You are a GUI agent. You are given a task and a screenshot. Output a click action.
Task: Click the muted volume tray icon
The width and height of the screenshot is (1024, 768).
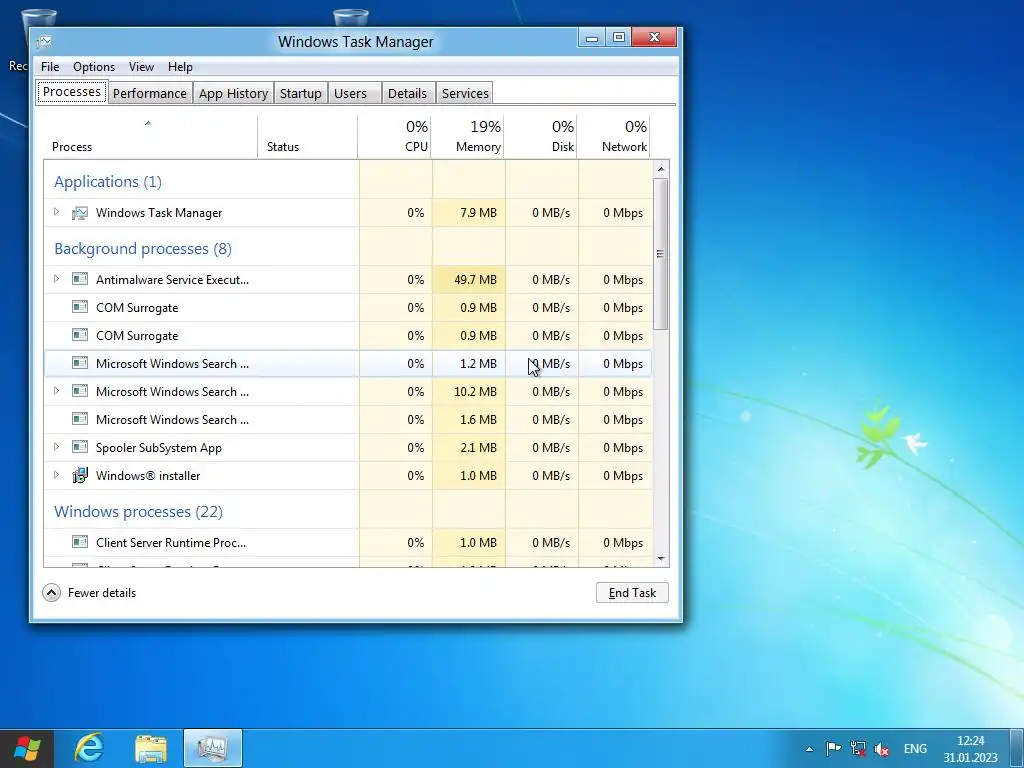(882, 748)
